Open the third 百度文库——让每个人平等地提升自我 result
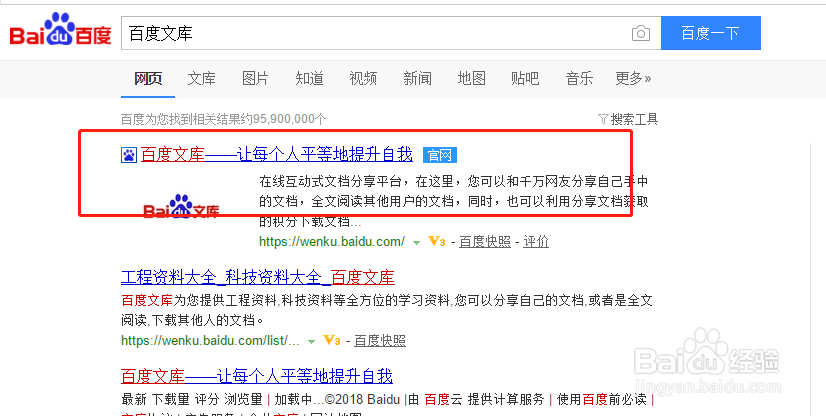 257,377
